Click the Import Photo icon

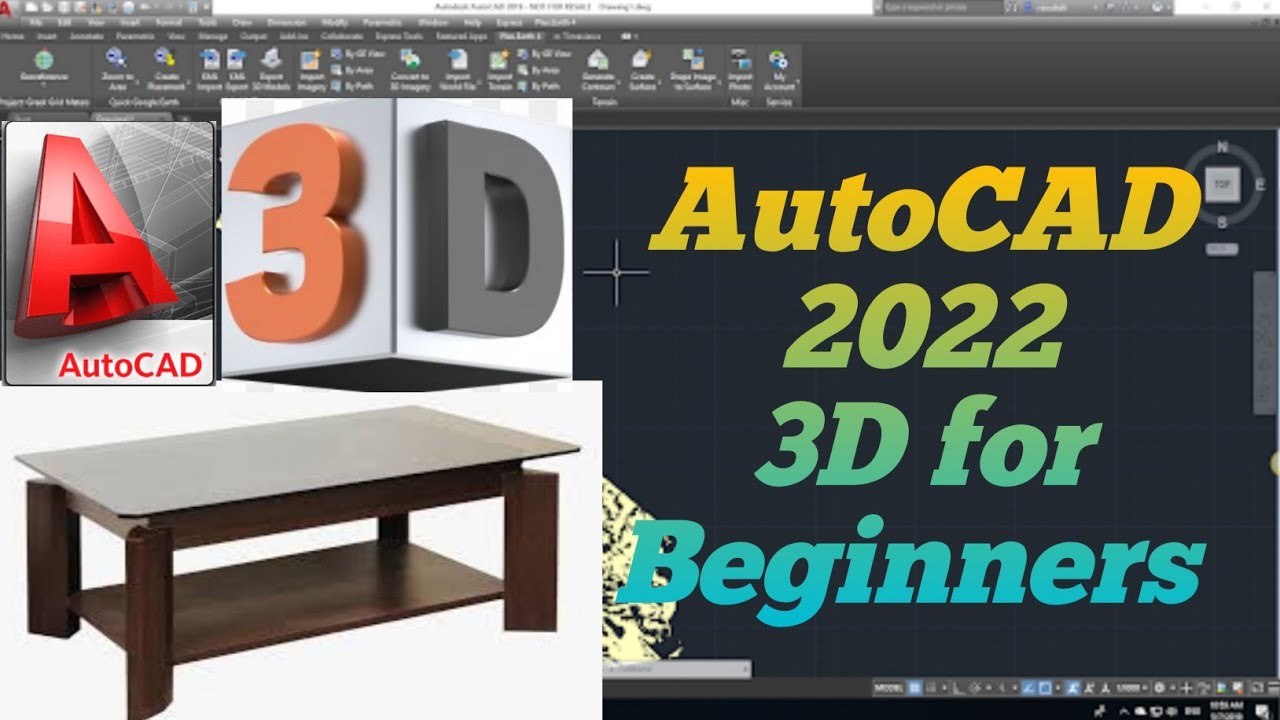tap(740, 58)
